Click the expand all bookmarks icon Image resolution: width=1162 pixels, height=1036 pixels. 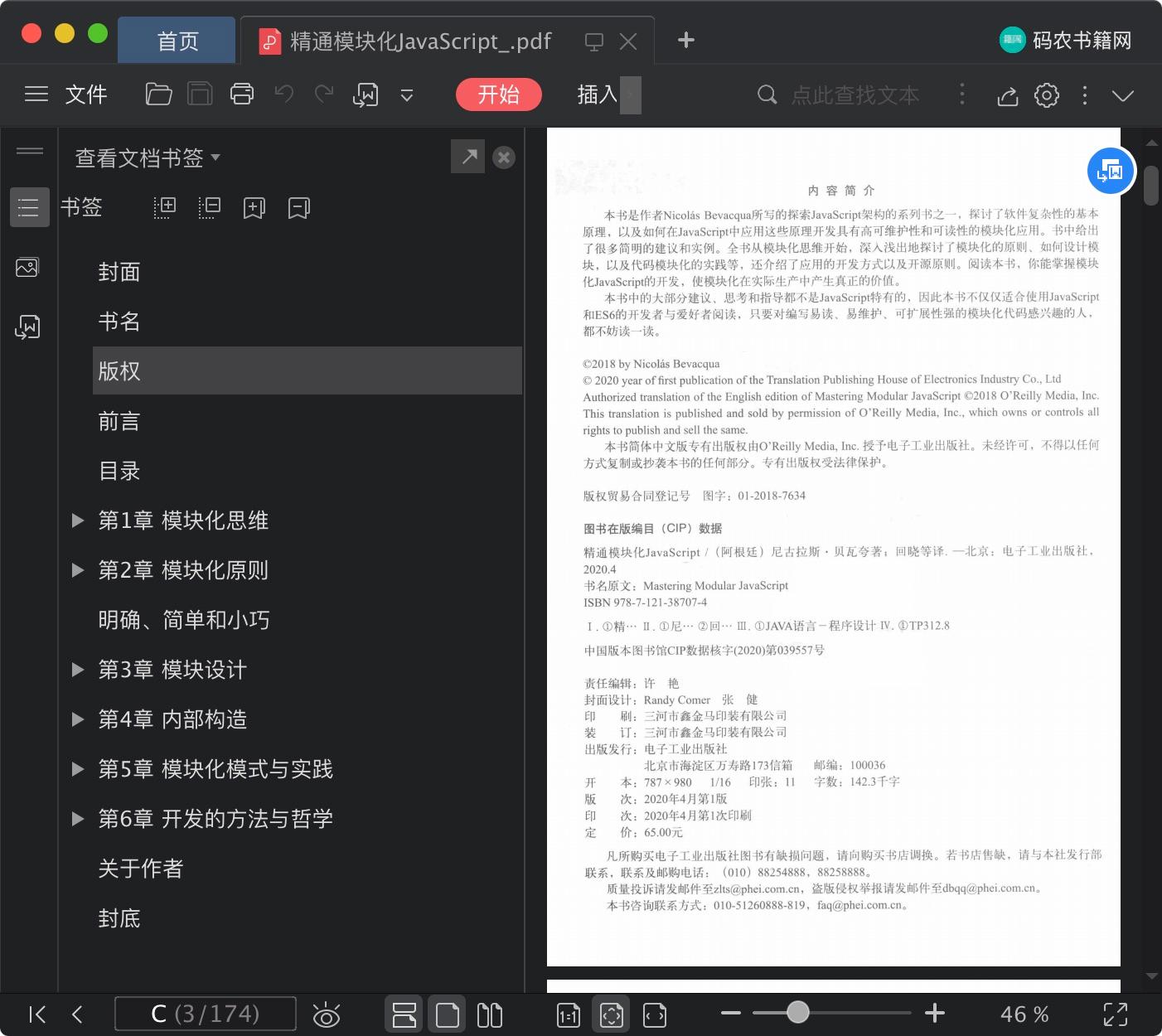[x=165, y=208]
